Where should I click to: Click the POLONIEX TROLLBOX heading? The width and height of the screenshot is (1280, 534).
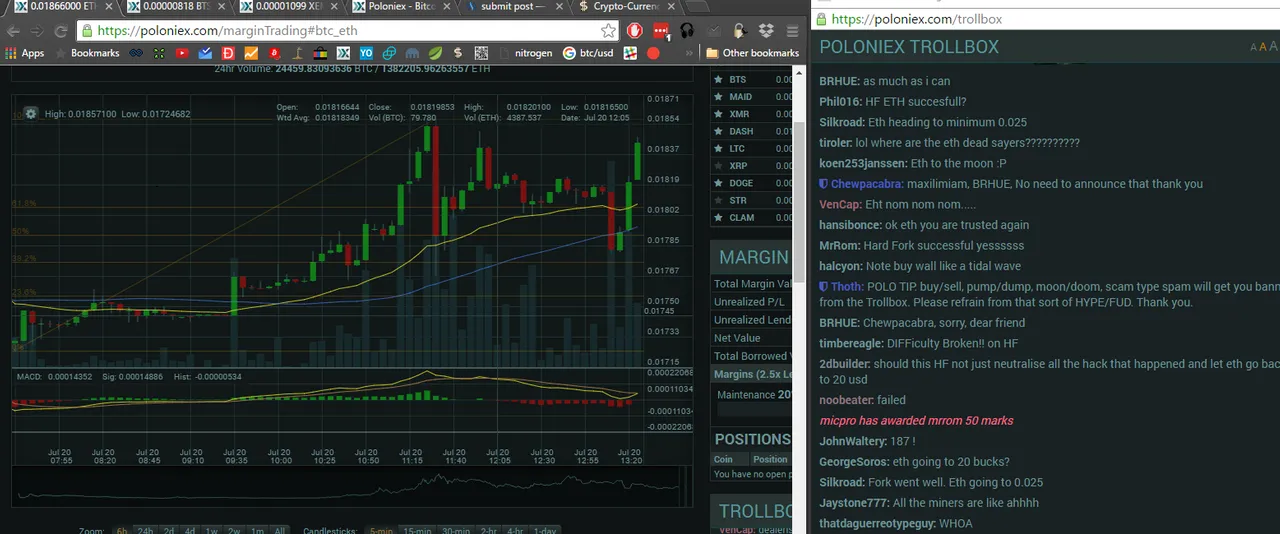(909, 47)
